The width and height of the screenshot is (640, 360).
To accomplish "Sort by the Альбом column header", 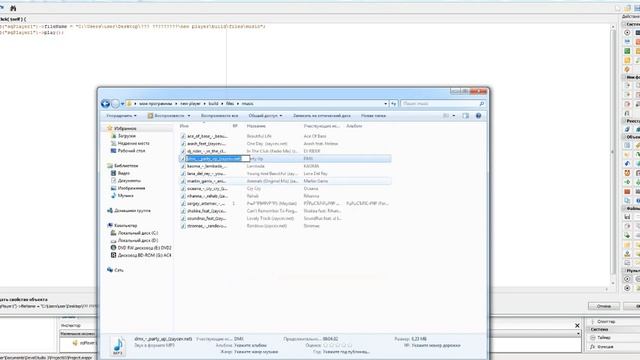I will click(354, 126).
